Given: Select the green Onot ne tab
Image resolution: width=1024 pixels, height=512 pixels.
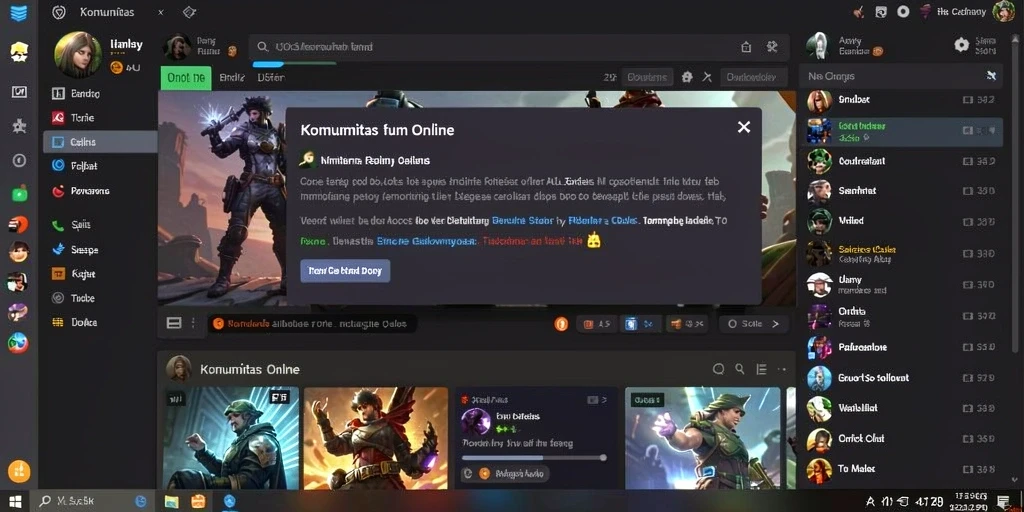Looking at the screenshot, I should click(x=186, y=77).
